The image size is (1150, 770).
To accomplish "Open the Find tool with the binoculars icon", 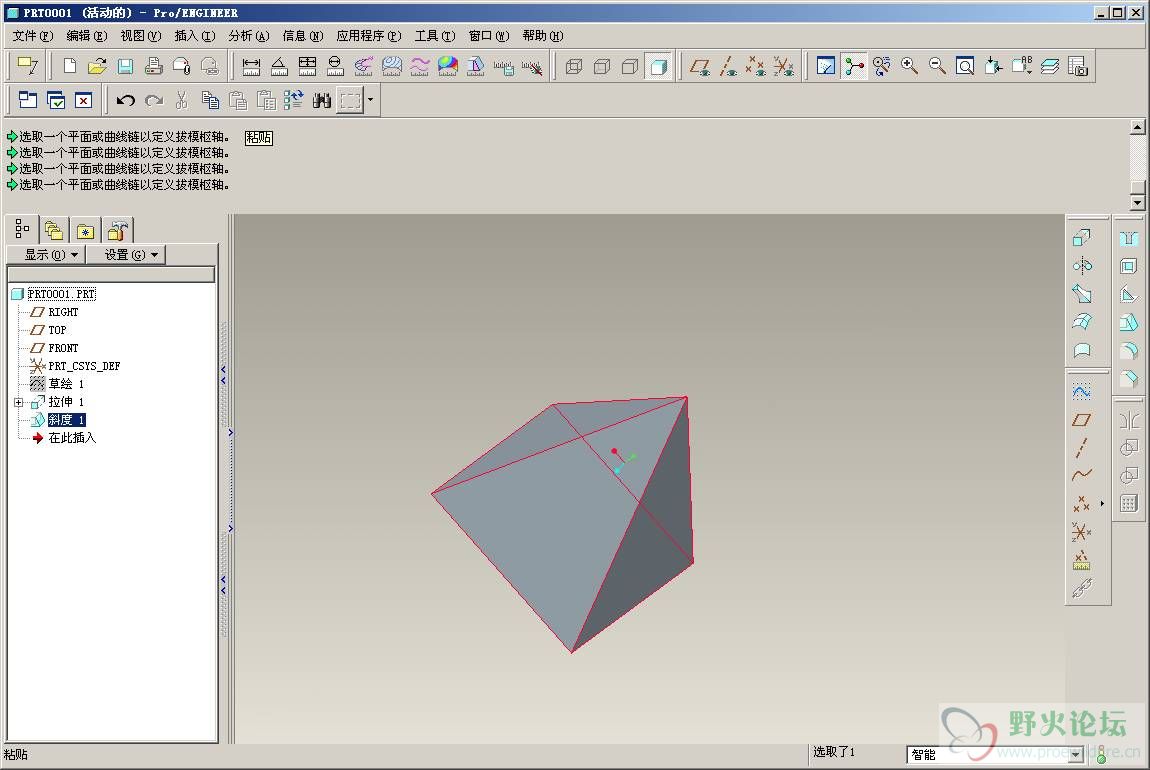I will [321, 100].
